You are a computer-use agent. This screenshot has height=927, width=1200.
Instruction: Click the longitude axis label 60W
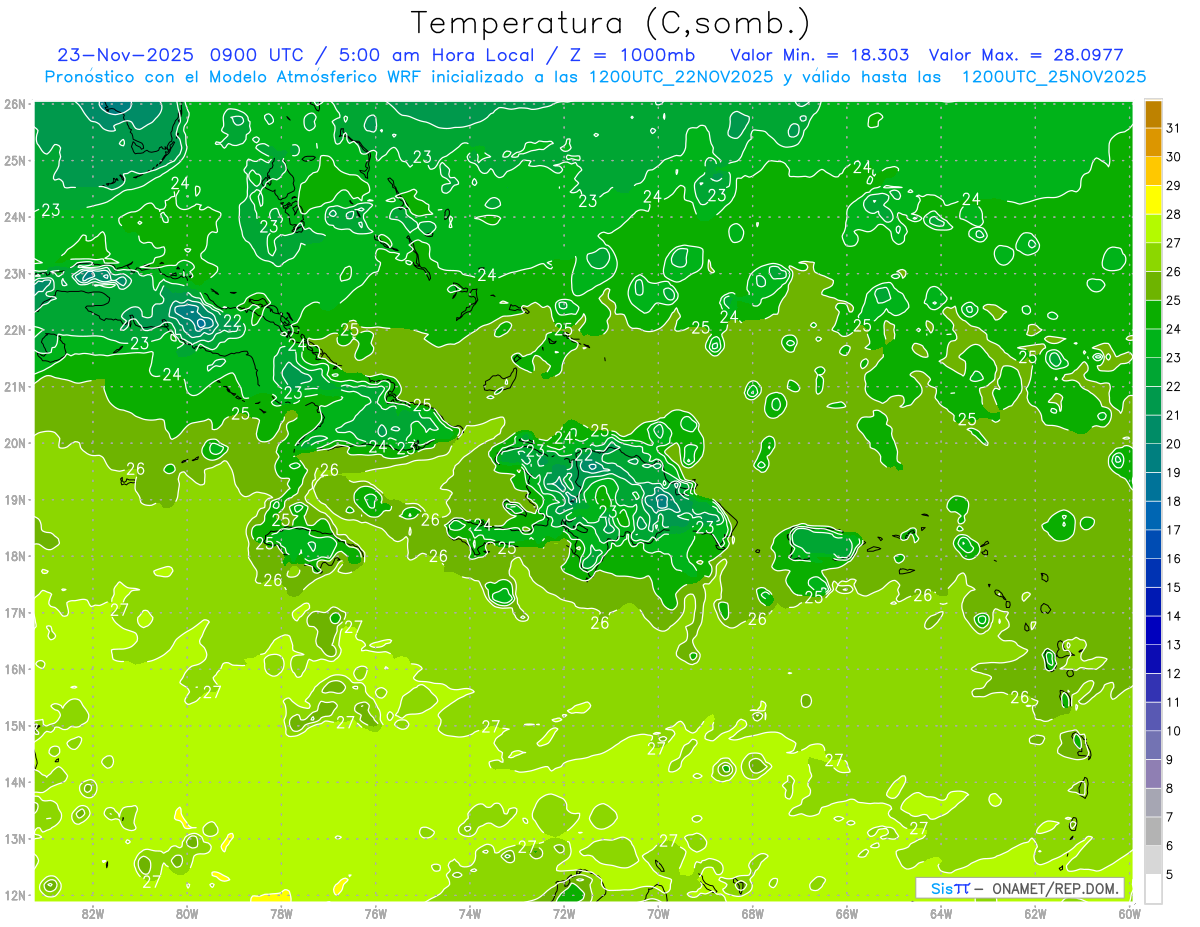[1129, 913]
